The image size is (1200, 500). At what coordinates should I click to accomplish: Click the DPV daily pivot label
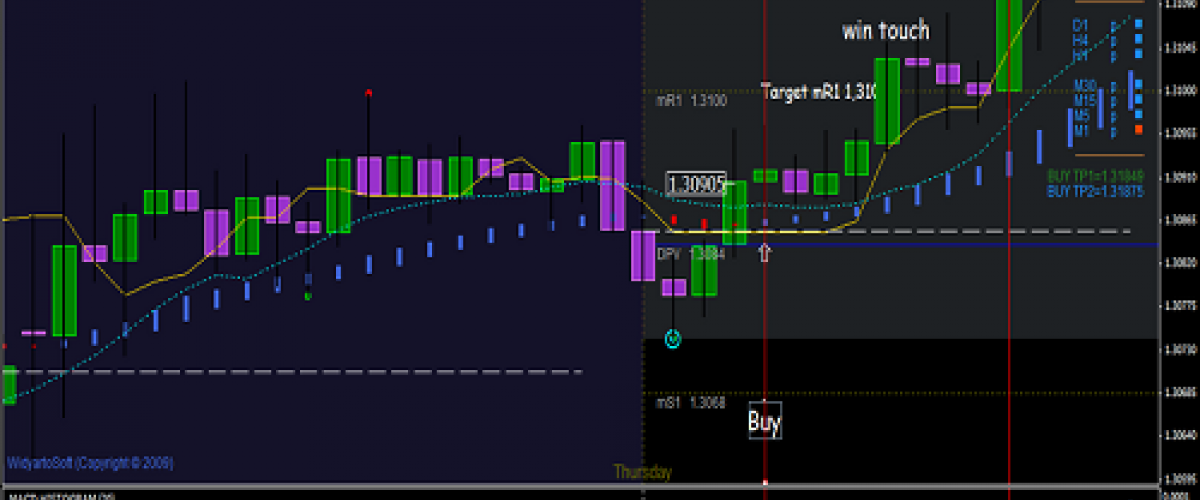[690, 255]
